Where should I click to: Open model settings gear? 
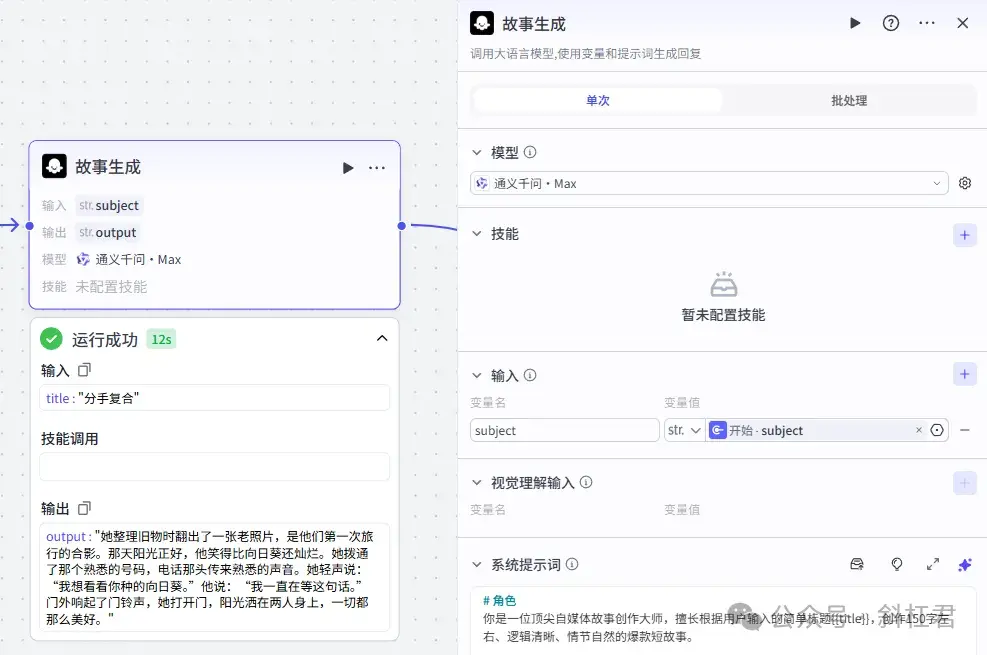(x=964, y=183)
